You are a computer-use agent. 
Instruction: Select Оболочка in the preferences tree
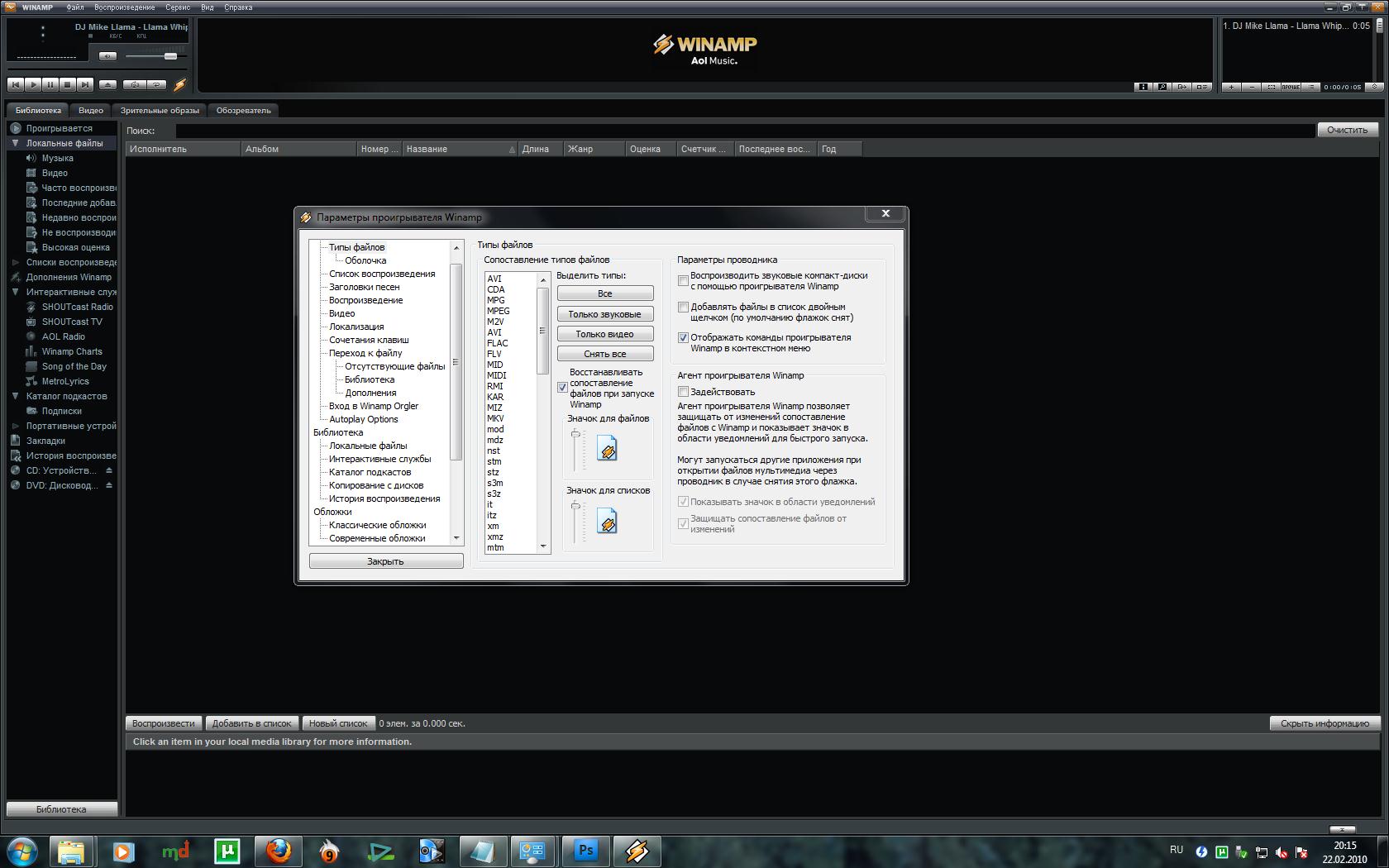point(365,260)
